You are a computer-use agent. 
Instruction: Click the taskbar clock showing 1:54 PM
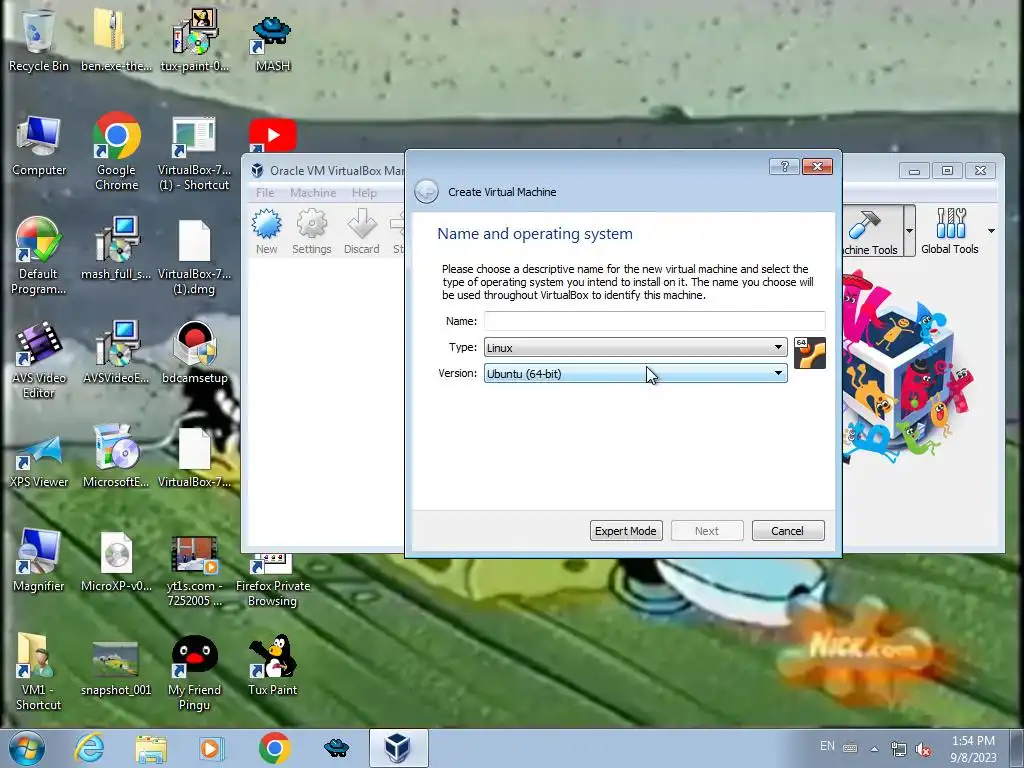click(x=973, y=748)
